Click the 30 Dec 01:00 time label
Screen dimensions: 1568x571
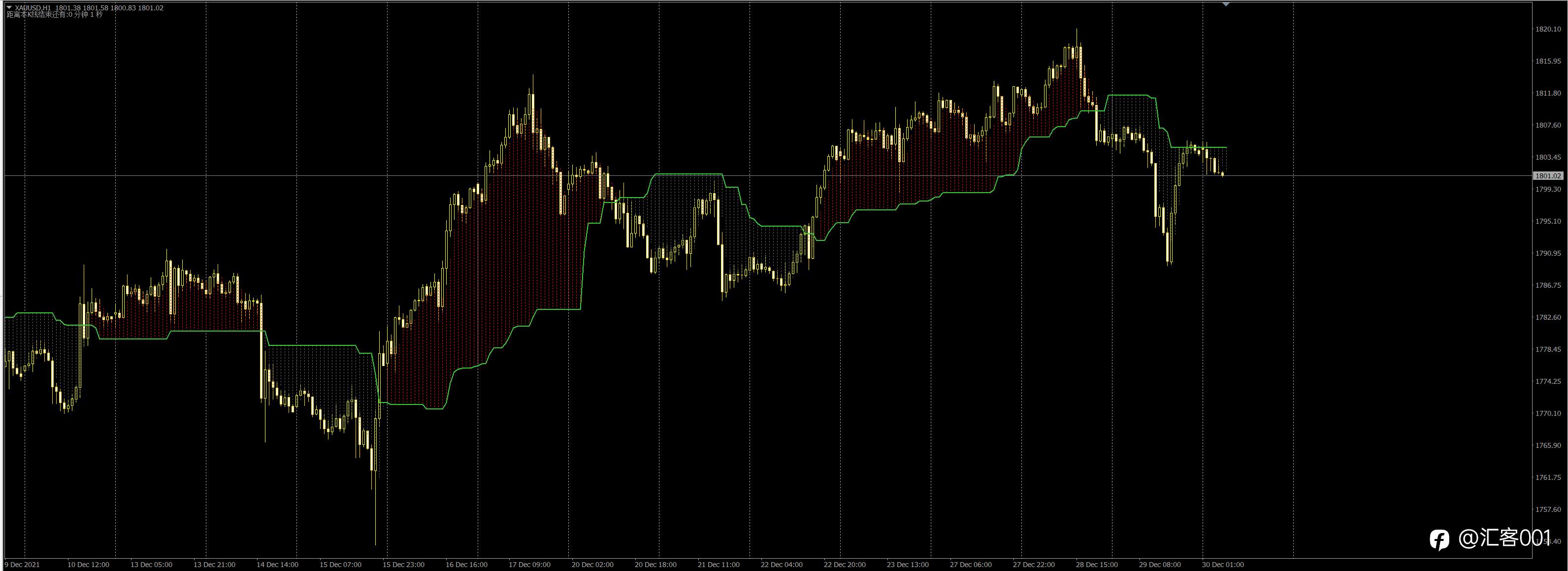pos(1222,565)
